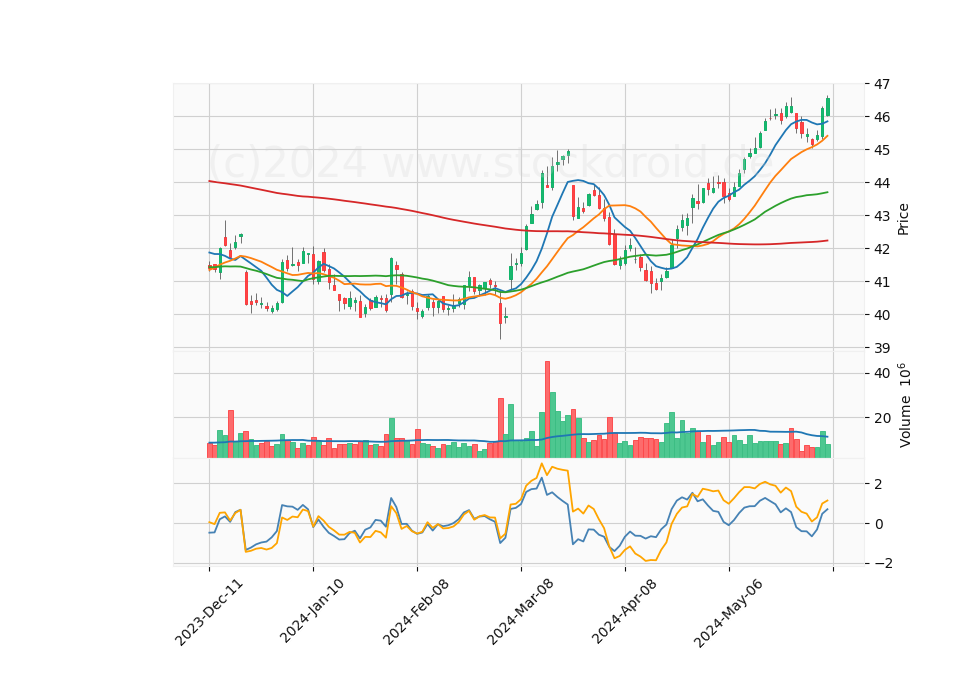960x690 pixels.
Task: Click the 47 price tick label
Action: coord(882,84)
